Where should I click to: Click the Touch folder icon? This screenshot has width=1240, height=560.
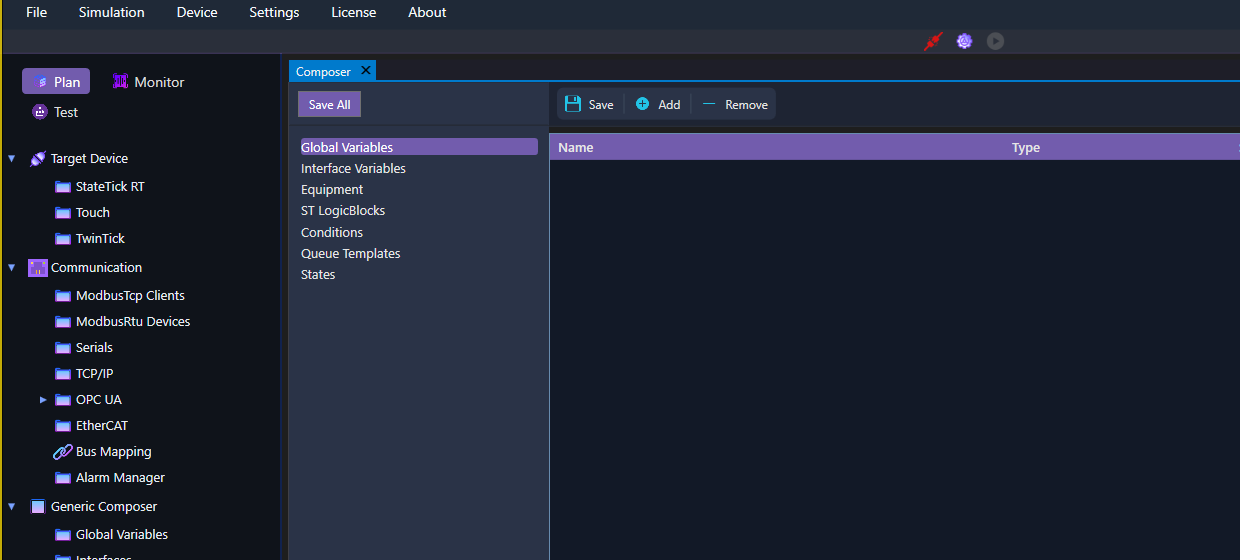click(63, 212)
